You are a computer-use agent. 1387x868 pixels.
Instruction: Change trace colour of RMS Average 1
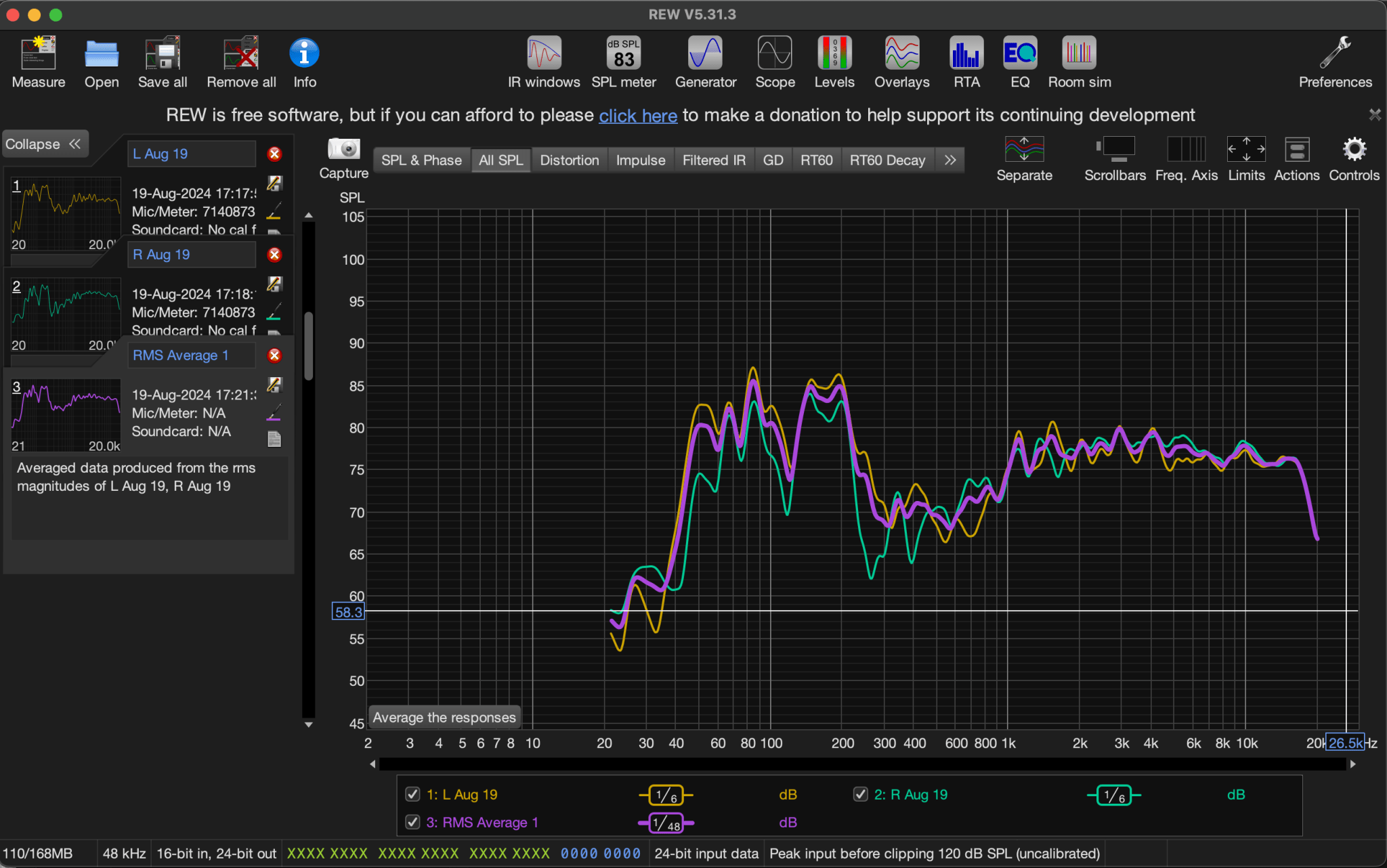(x=274, y=412)
